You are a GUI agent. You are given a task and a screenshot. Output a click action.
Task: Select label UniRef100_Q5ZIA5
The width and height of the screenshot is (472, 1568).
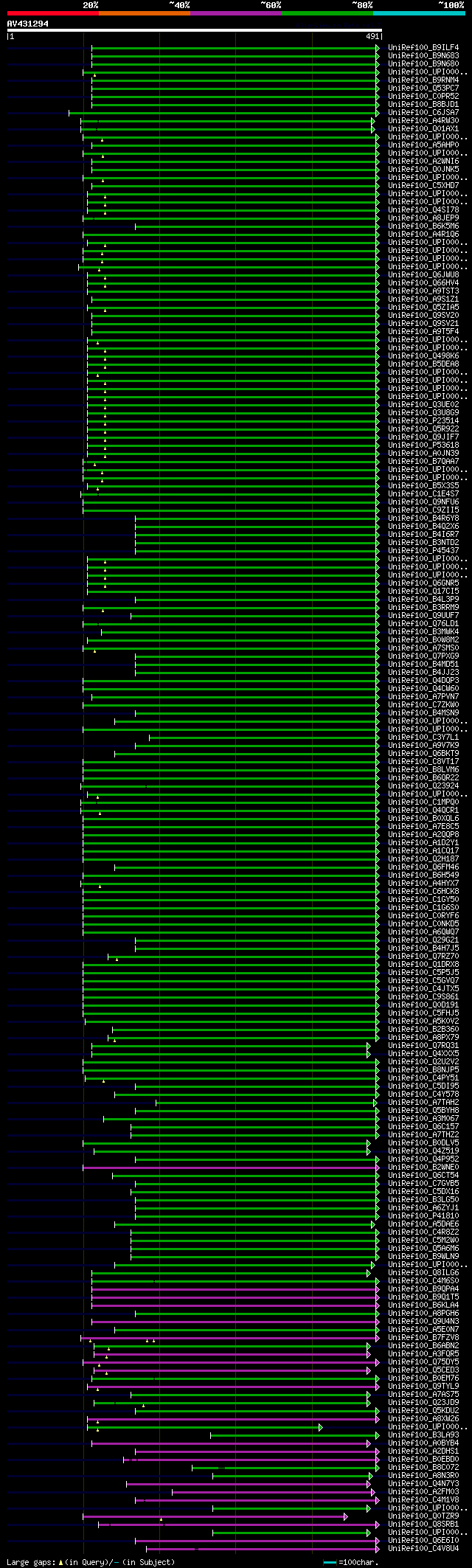pyautogui.click(x=423, y=308)
